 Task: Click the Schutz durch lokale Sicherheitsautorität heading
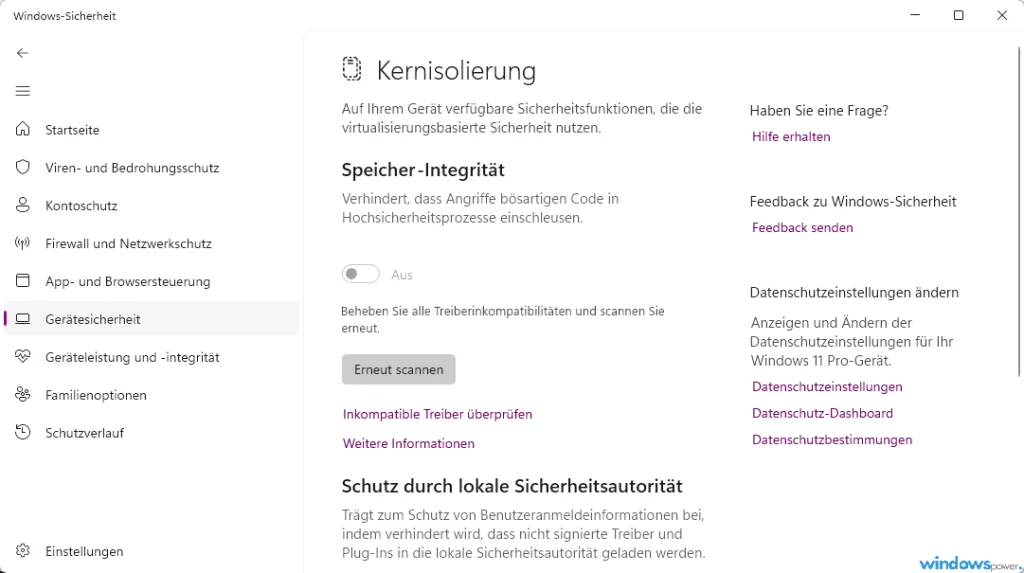(x=512, y=486)
